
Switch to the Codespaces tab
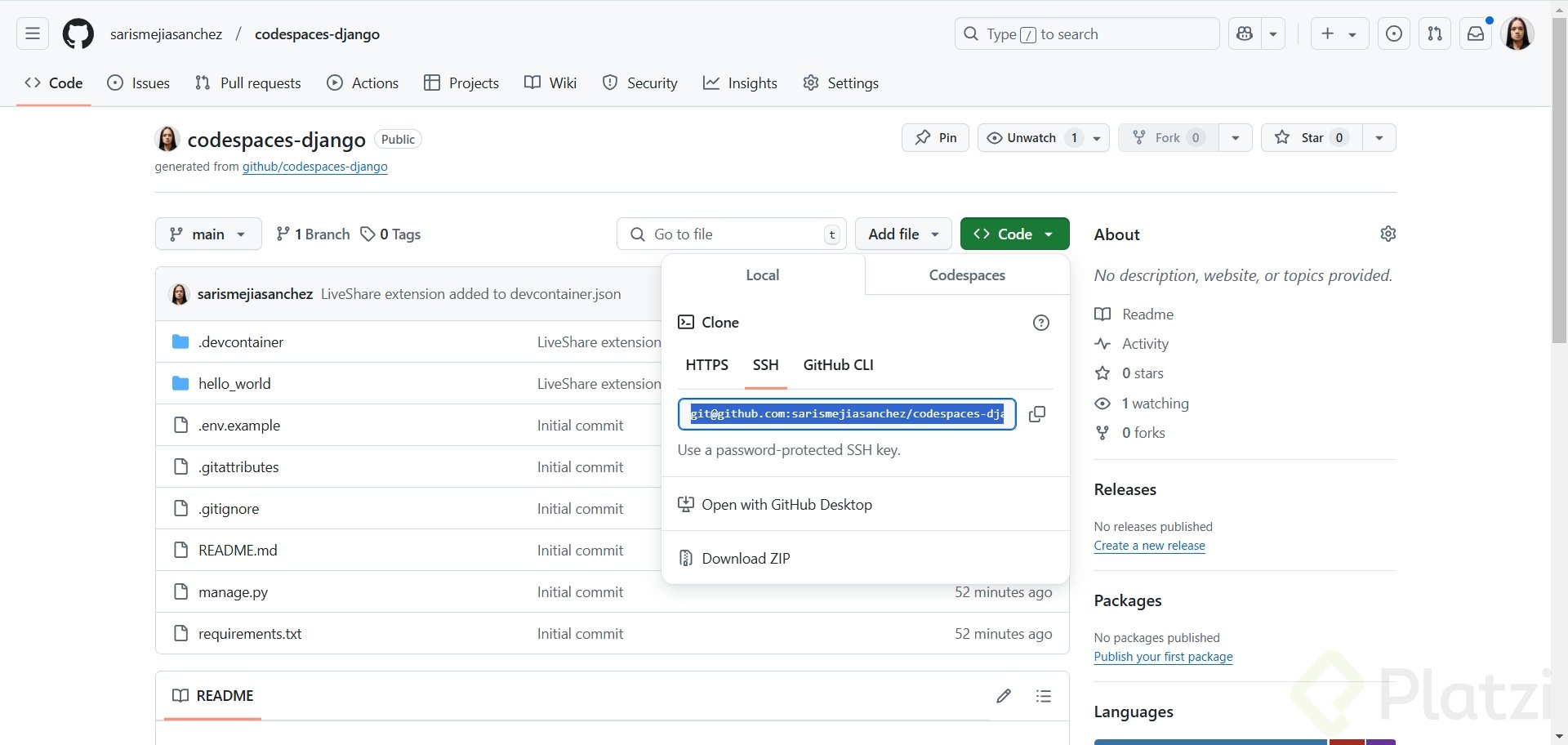967,275
